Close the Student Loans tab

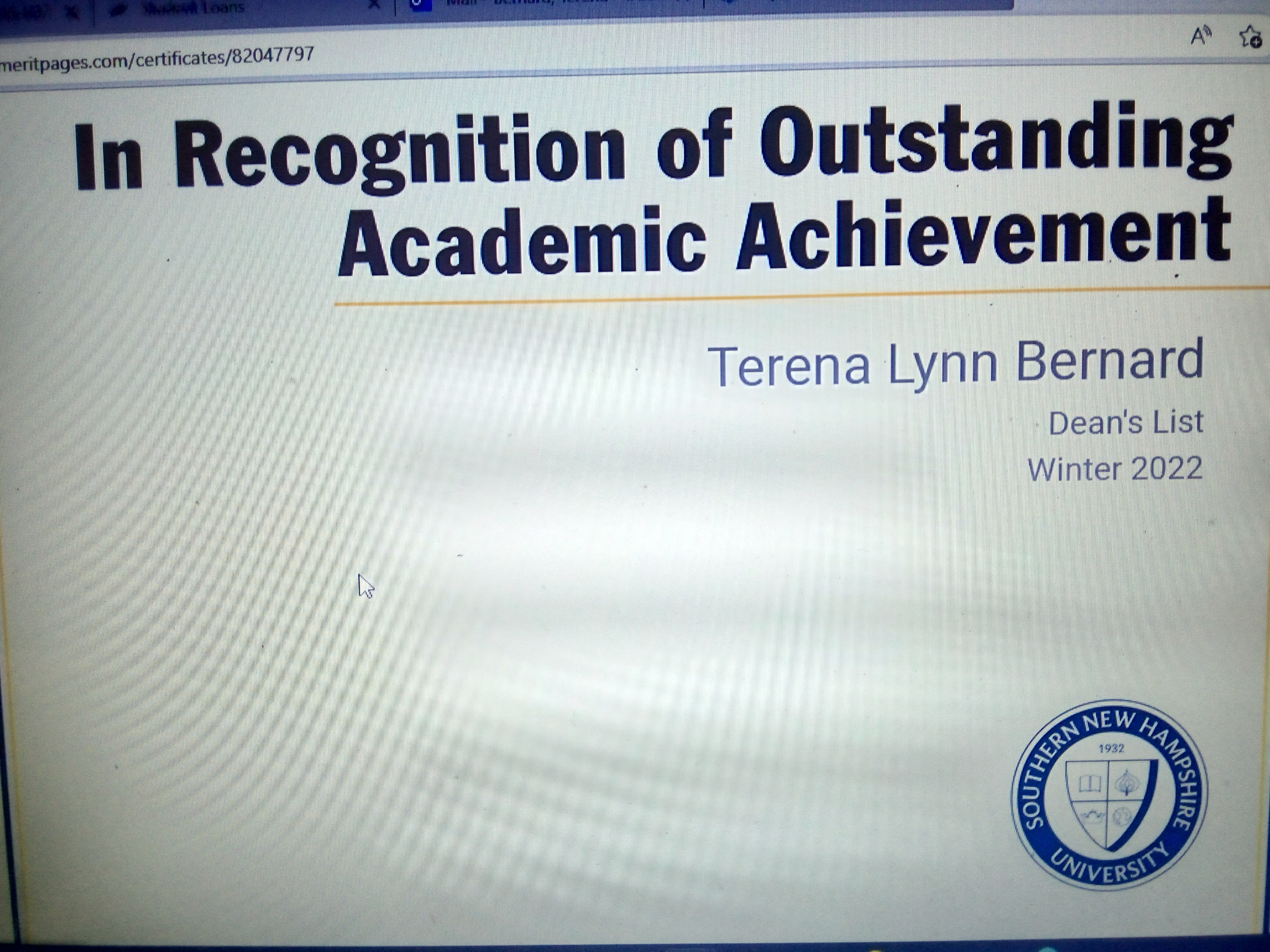coord(374,5)
